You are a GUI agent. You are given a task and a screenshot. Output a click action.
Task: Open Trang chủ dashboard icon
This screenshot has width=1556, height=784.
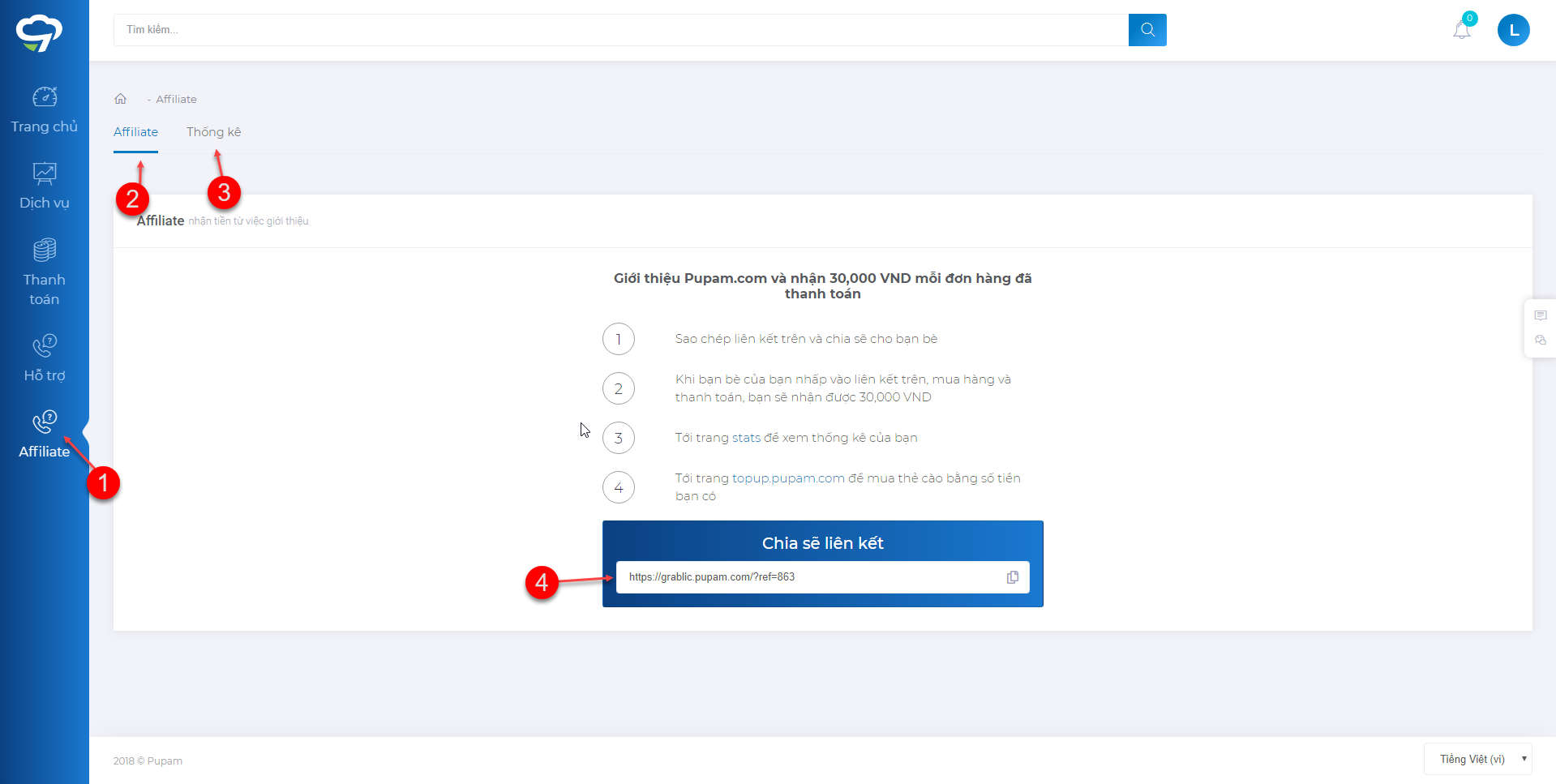point(45,97)
